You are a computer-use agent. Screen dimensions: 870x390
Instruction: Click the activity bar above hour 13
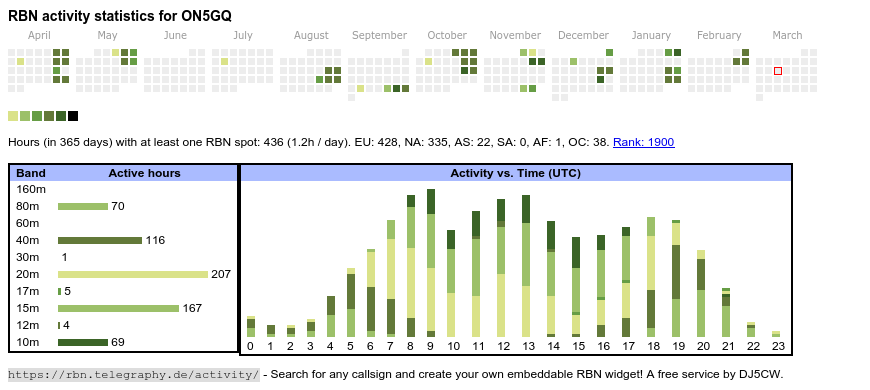point(526,266)
